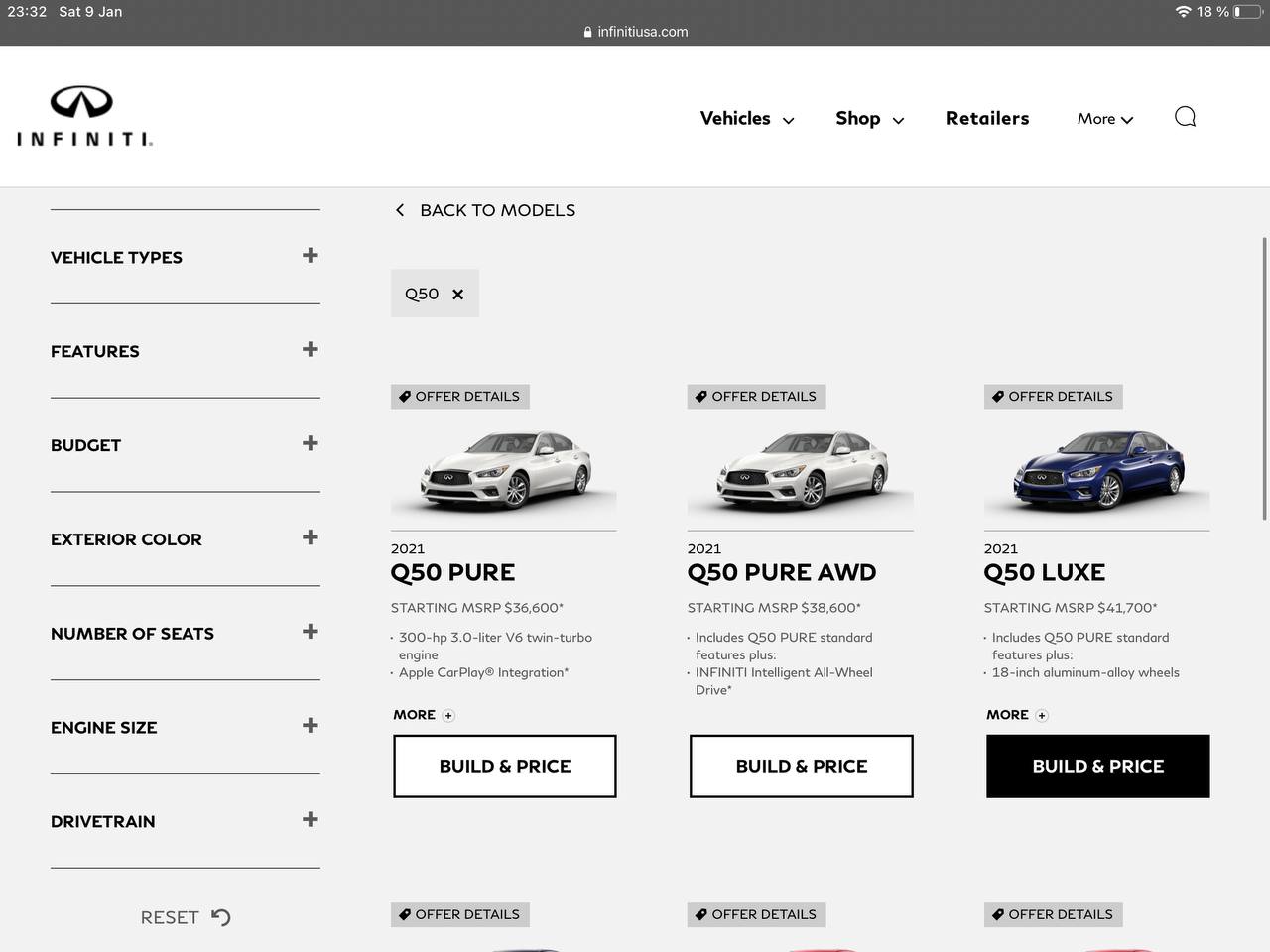Remove the Q50 filter with the X
The image size is (1270, 952).
click(x=457, y=294)
